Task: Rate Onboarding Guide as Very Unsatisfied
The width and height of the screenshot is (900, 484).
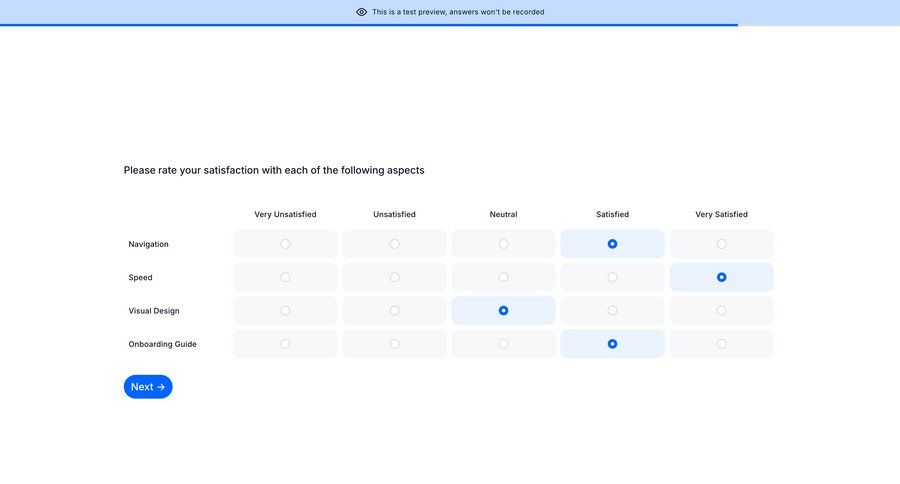Action: tap(285, 344)
